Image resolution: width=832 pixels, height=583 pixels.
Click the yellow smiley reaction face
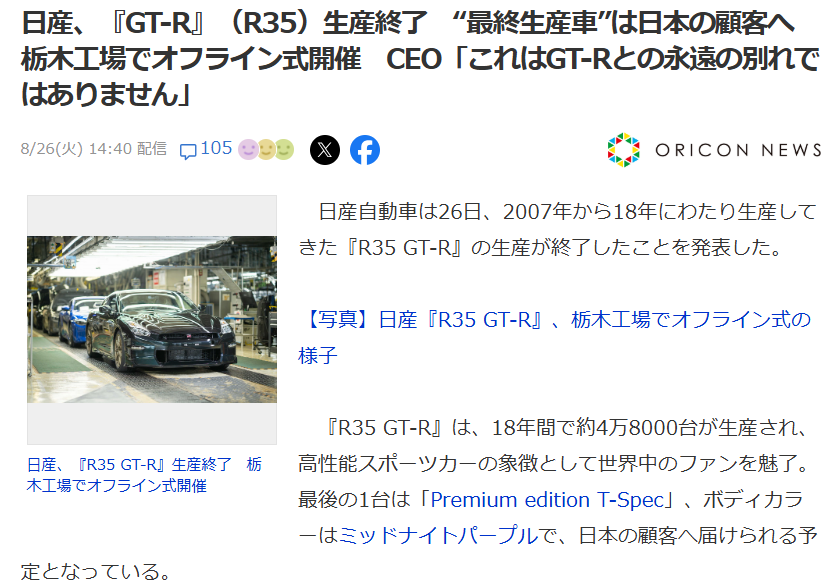(x=266, y=150)
